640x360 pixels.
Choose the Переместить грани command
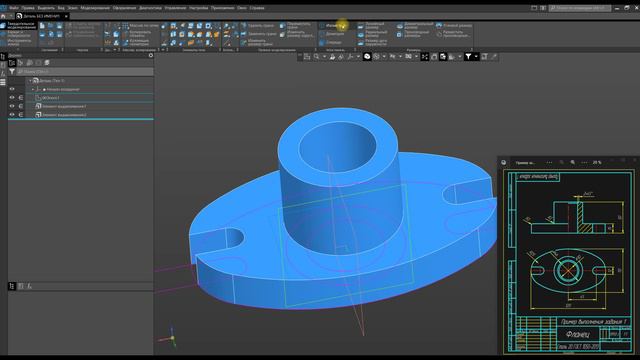click(296, 25)
